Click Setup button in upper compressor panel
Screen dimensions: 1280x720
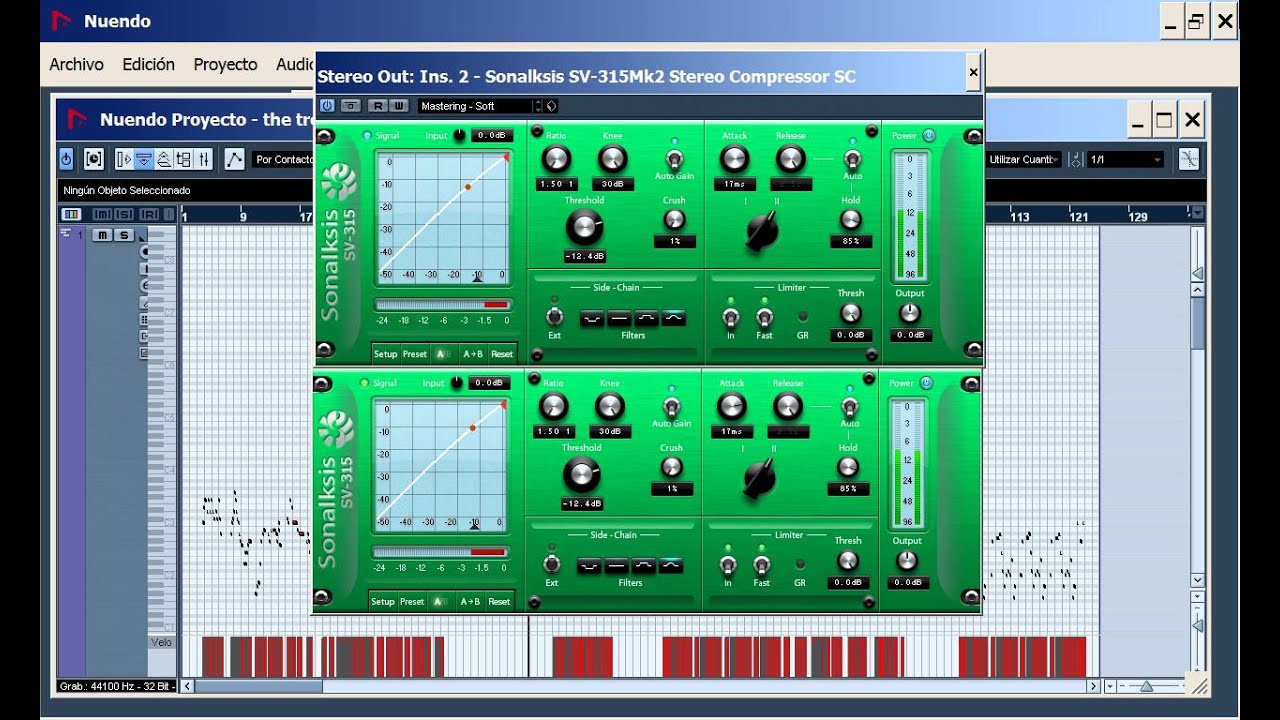[385, 354]
